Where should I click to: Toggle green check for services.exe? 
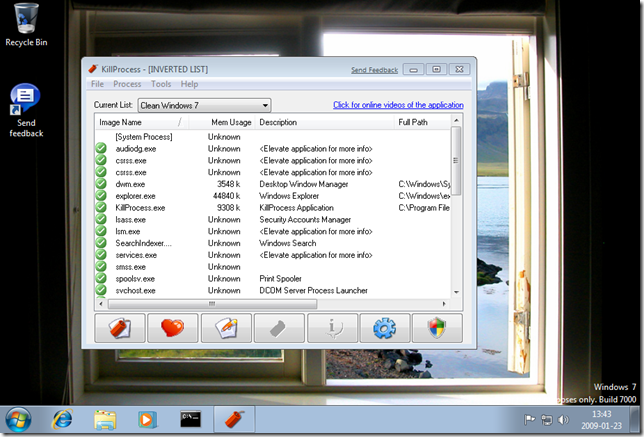(101, 255)
